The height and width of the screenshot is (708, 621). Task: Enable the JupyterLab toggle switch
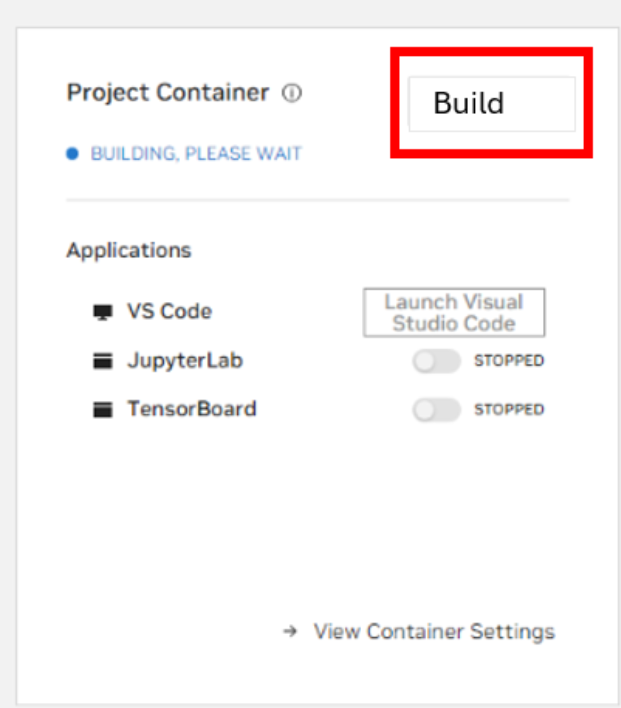436,361
